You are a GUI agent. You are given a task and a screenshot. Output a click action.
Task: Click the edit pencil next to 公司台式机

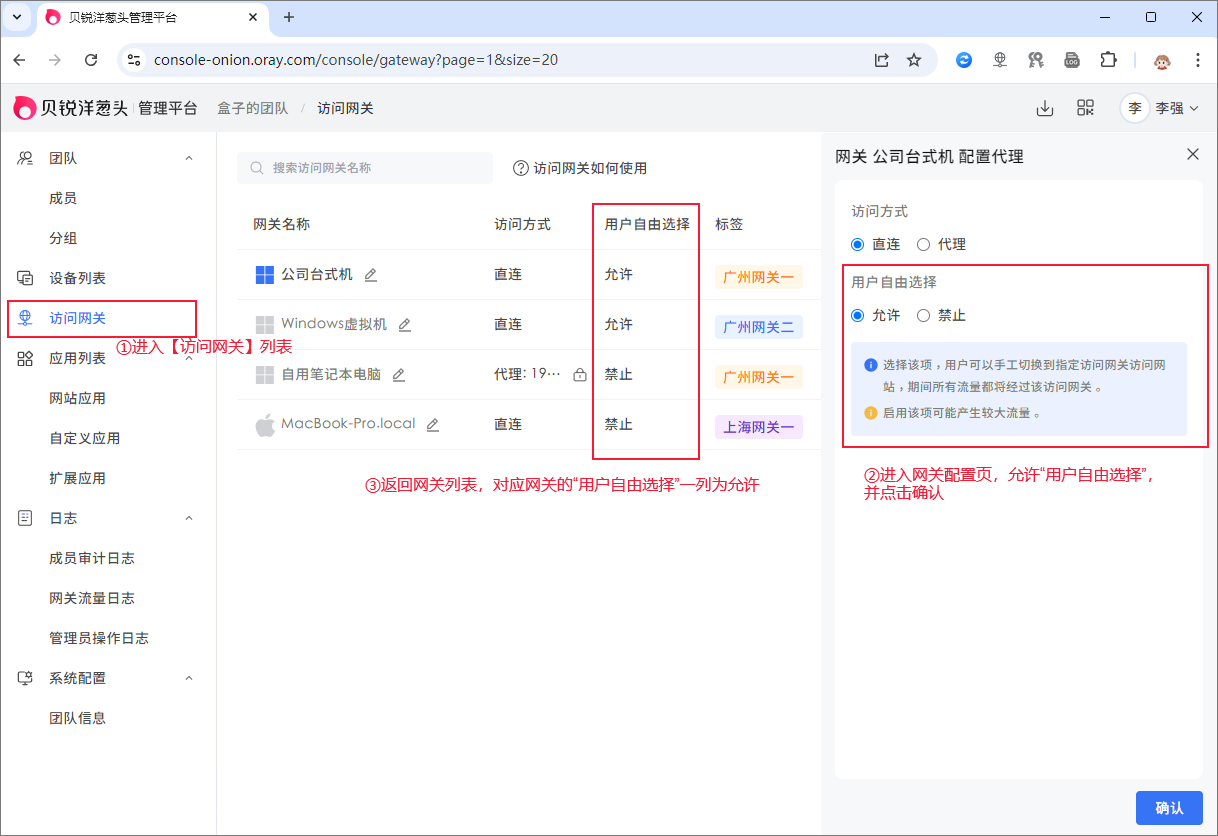coord(371,275)
